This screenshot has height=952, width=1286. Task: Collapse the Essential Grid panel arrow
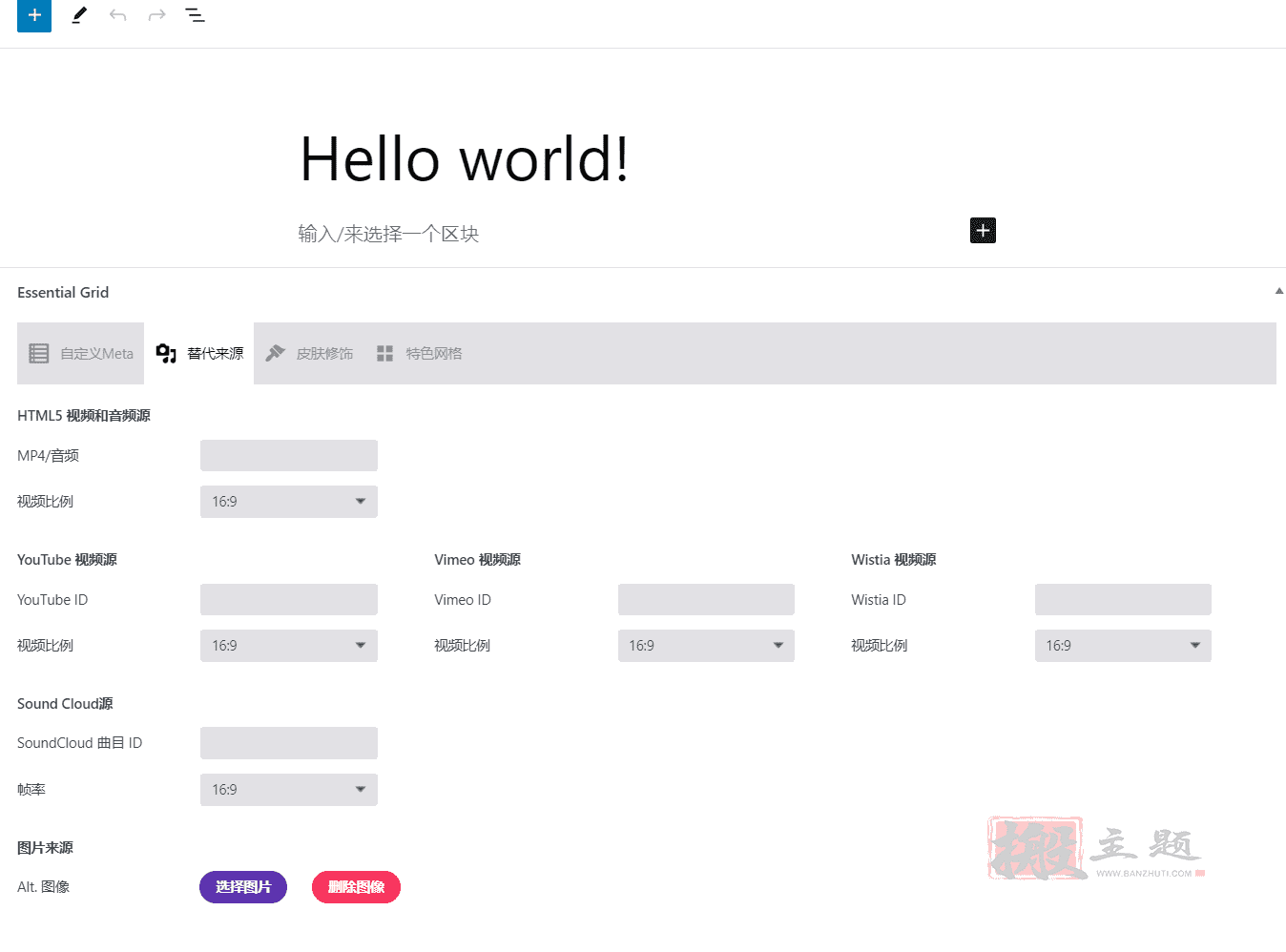click(x=1279, y=291)
